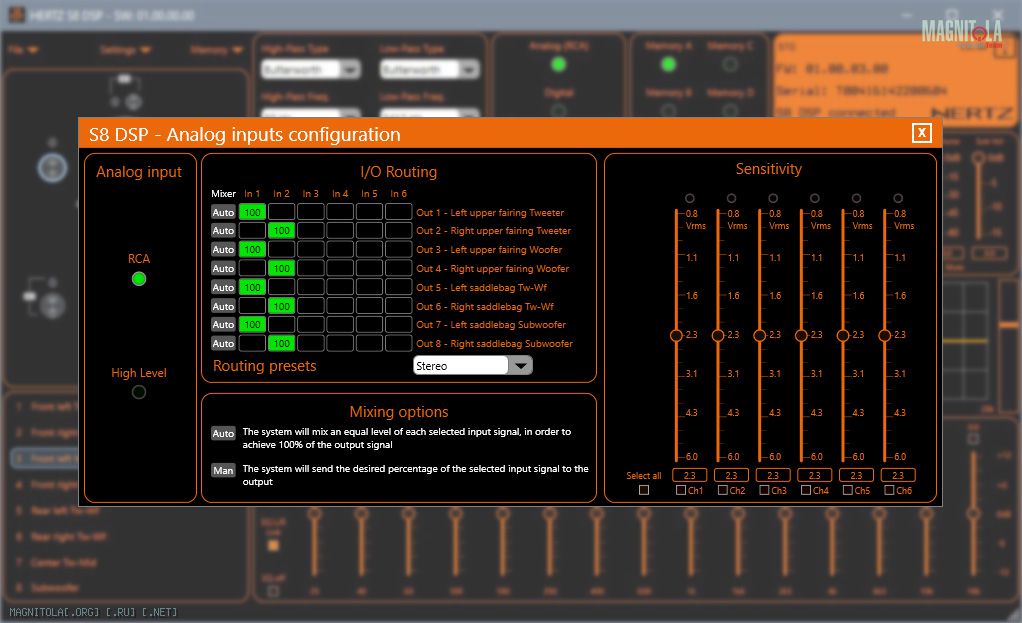Viewport: 1022px width, 623px height.
Task: Click the empty In 4 cell for Out 4
Action: (x=340, y=268)
